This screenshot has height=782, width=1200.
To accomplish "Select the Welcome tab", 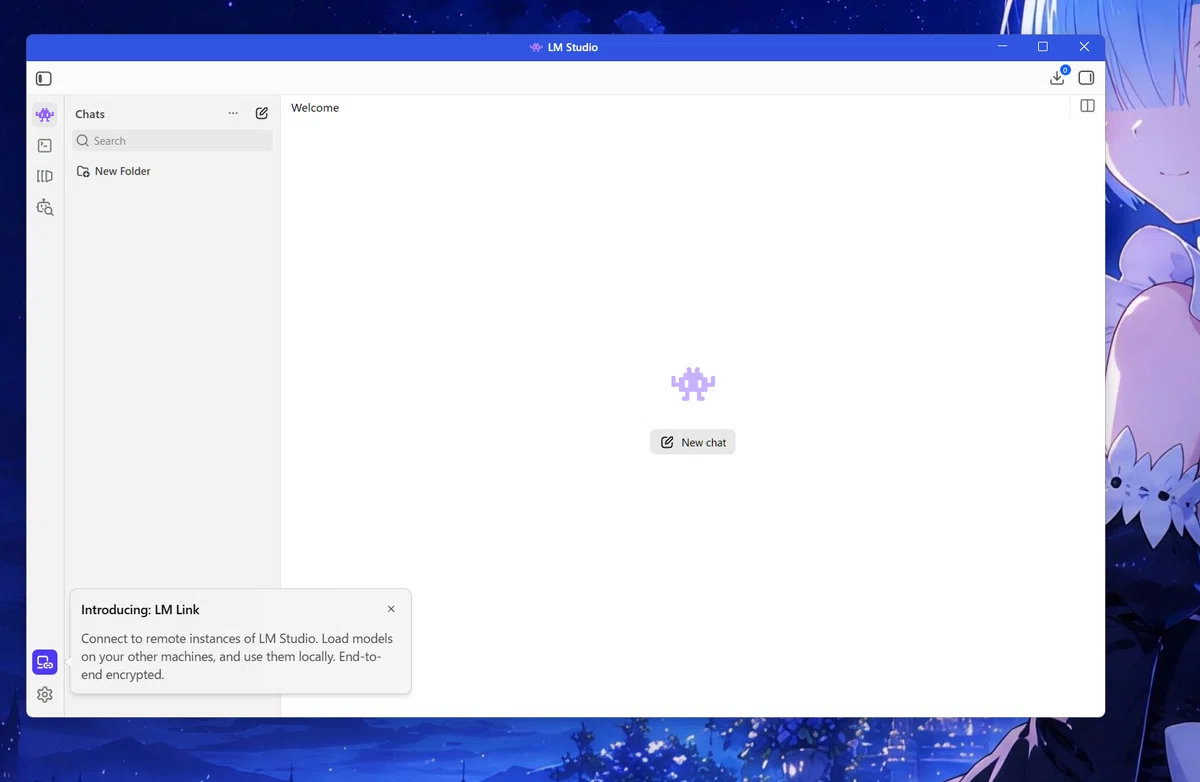I will point(315,107).
